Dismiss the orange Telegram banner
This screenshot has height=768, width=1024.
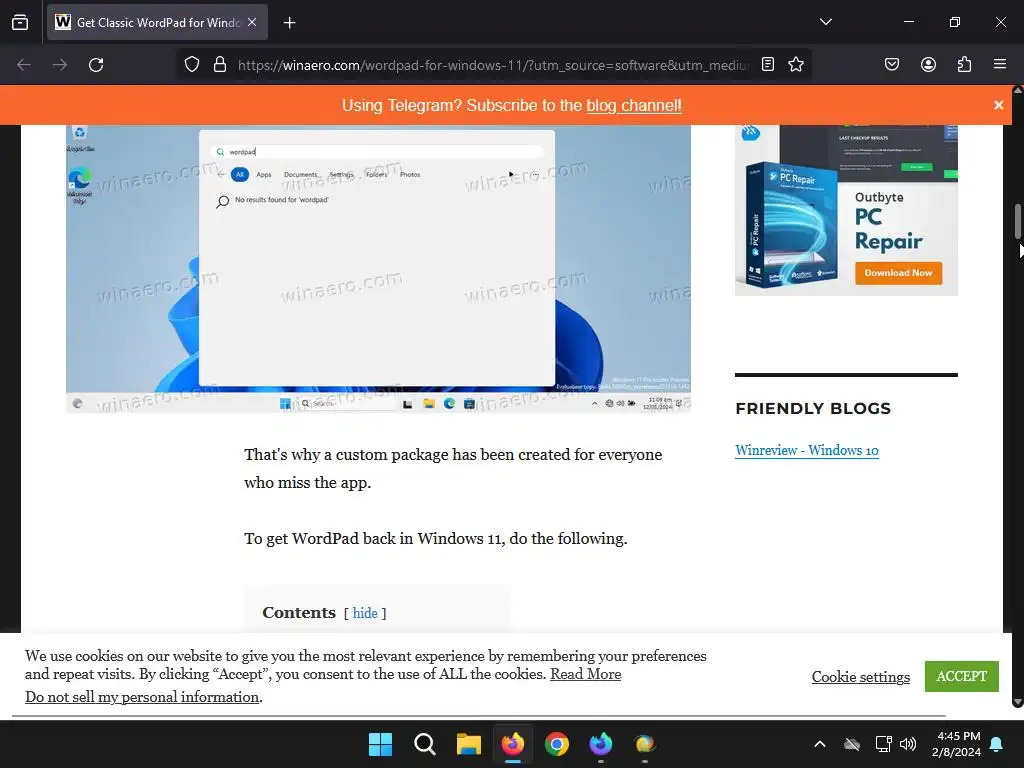[x=998, y=105]
